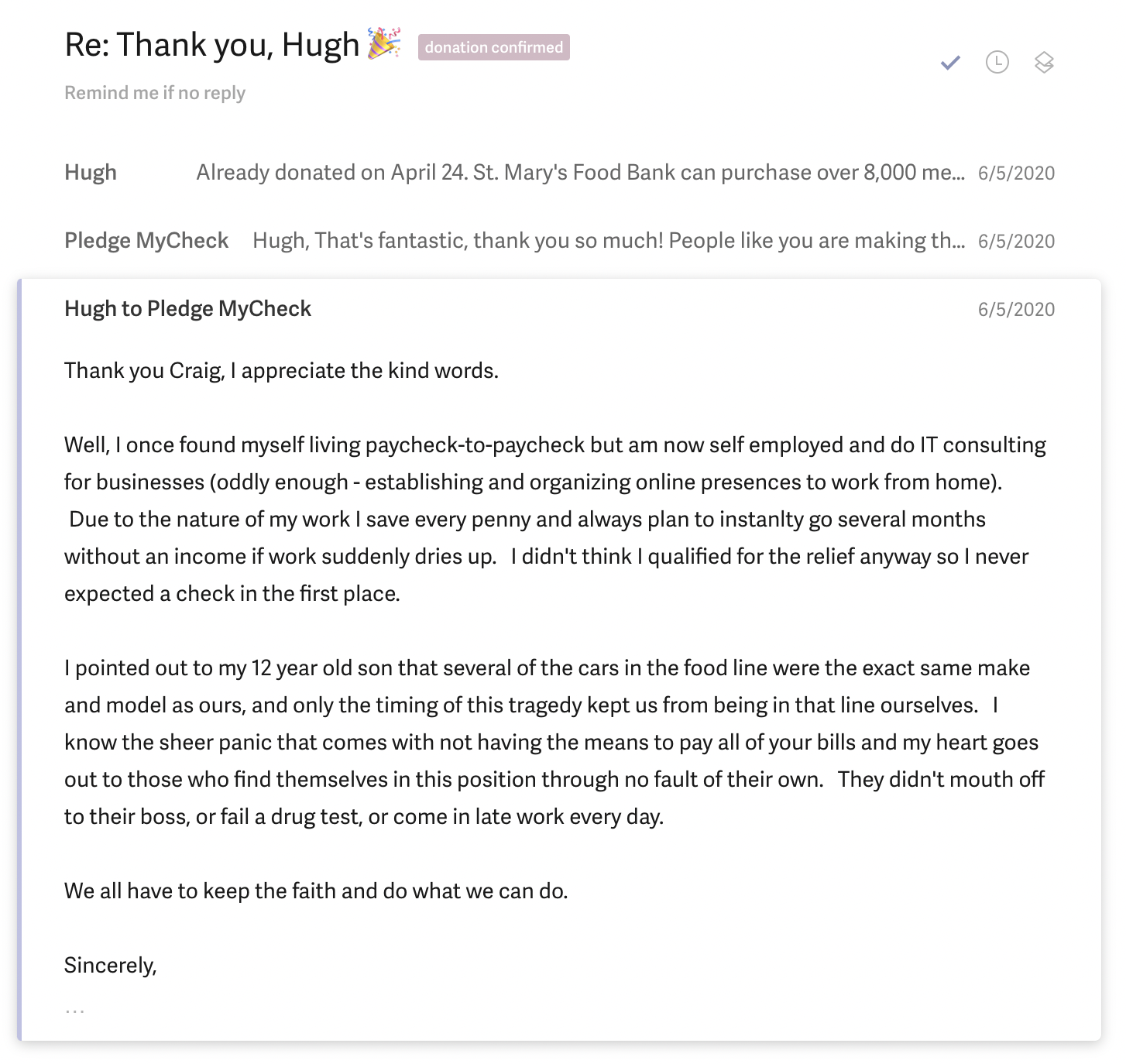The height and width of the screenshot is (1064, 1126).
Task: Expand the collapsed Pledge MyCheck reply
Action: pos(559,240)
